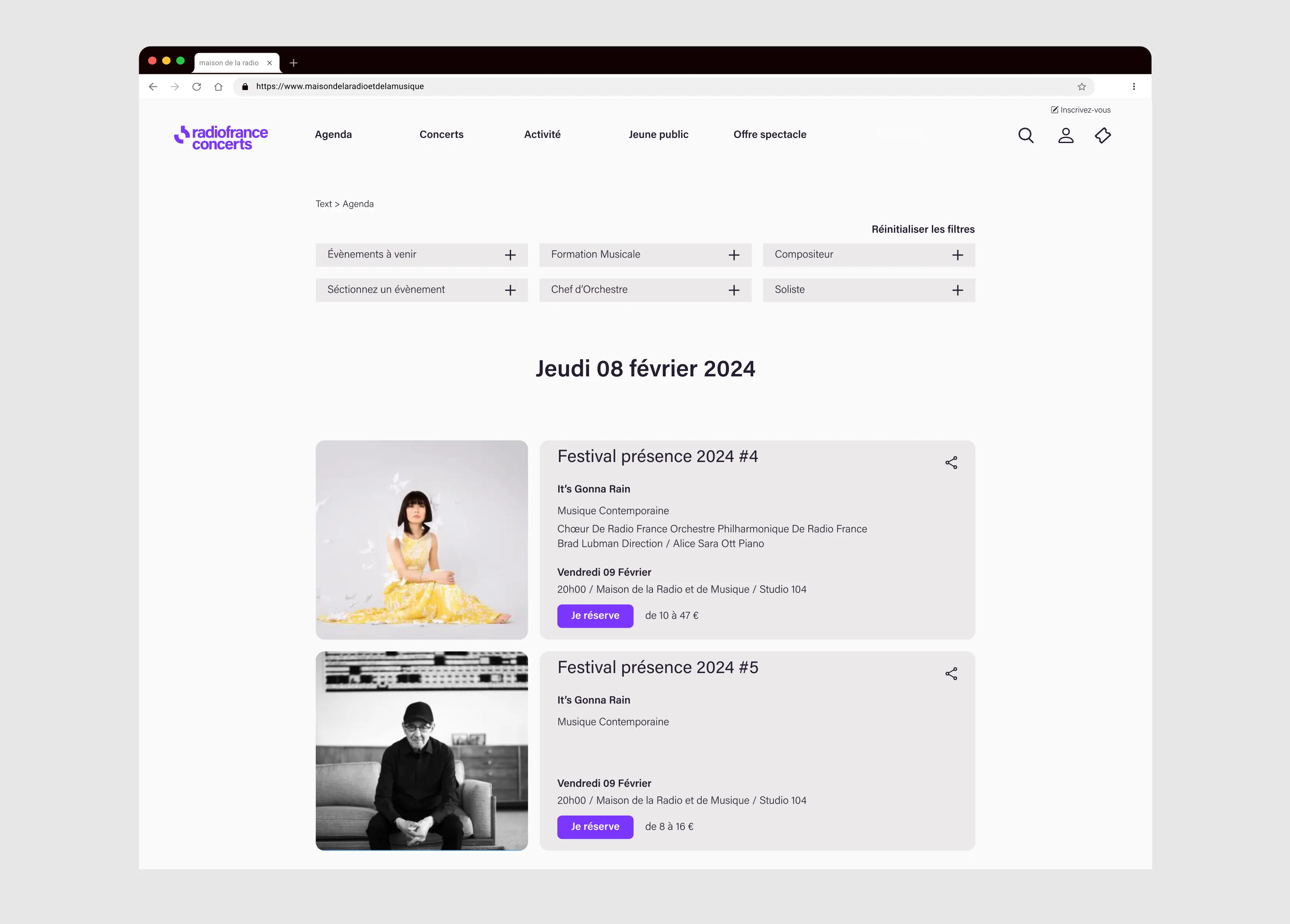Click the Agenda breadcrumb link
This screenshot has width=1290, height=924.
[x=358, y=204]
